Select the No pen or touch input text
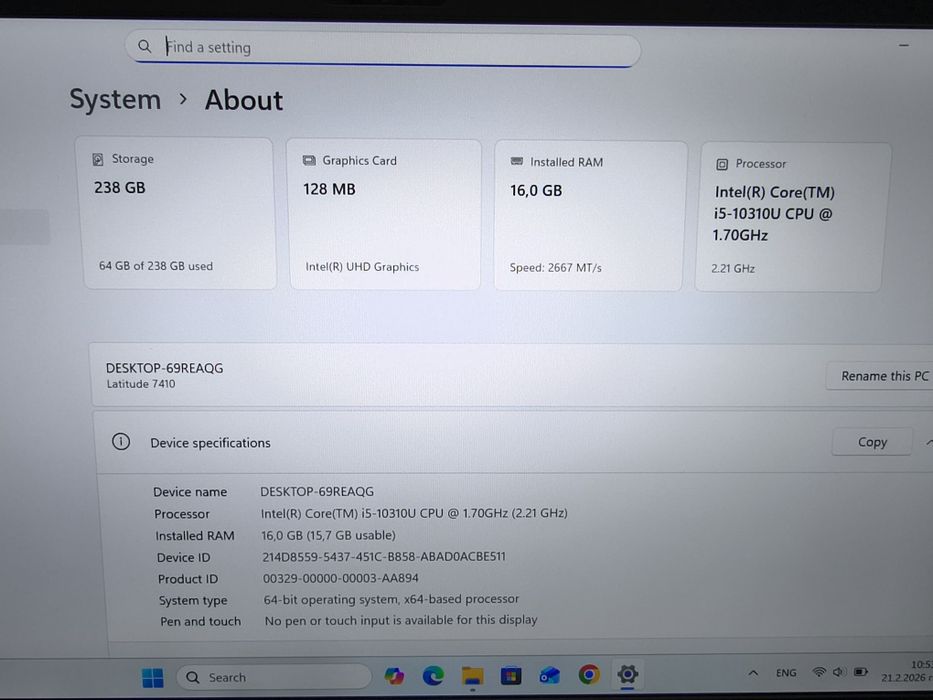 (400, 620)
